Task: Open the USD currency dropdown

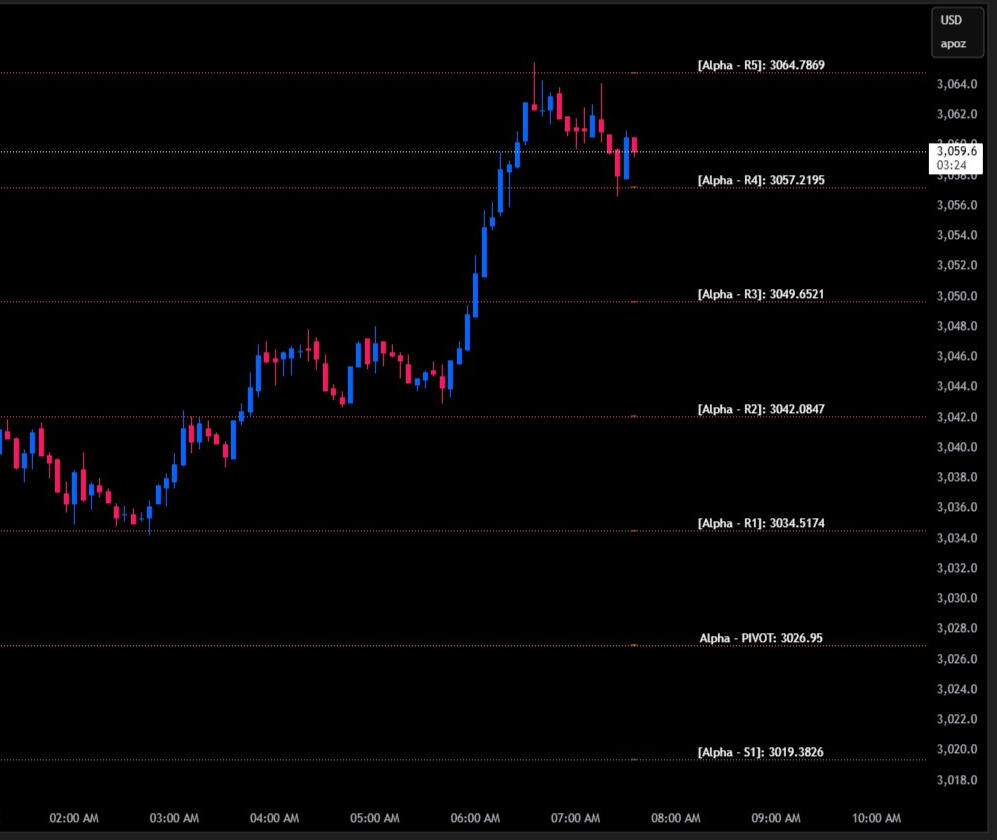Action: click(x=958, y=22)
